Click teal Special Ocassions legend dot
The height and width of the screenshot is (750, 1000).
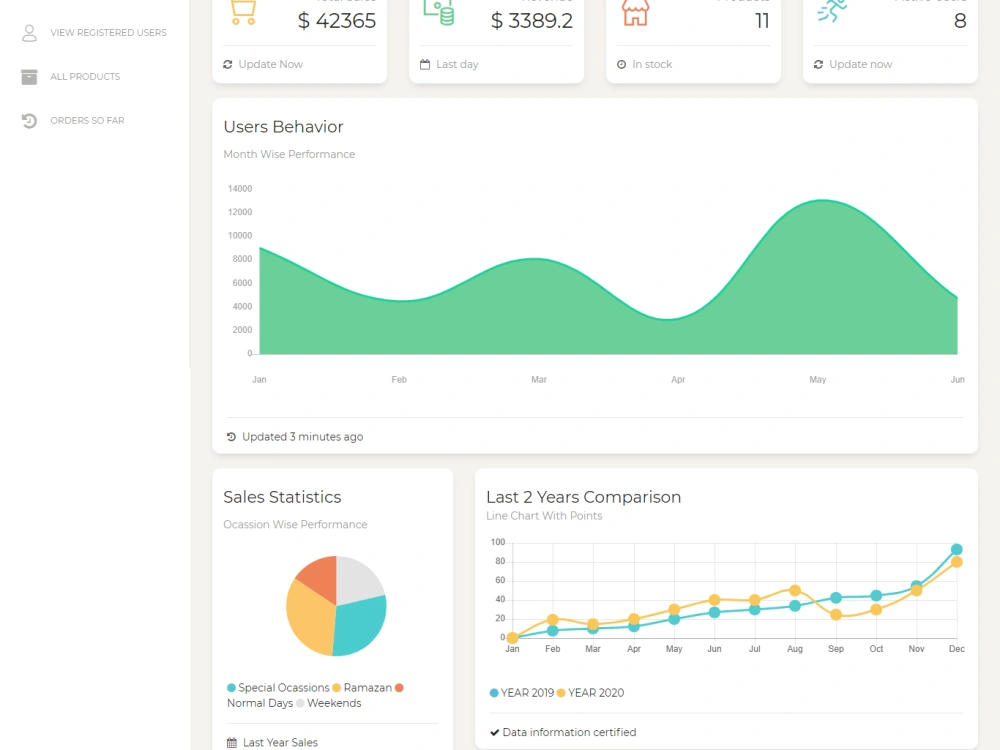pos(232,688)
